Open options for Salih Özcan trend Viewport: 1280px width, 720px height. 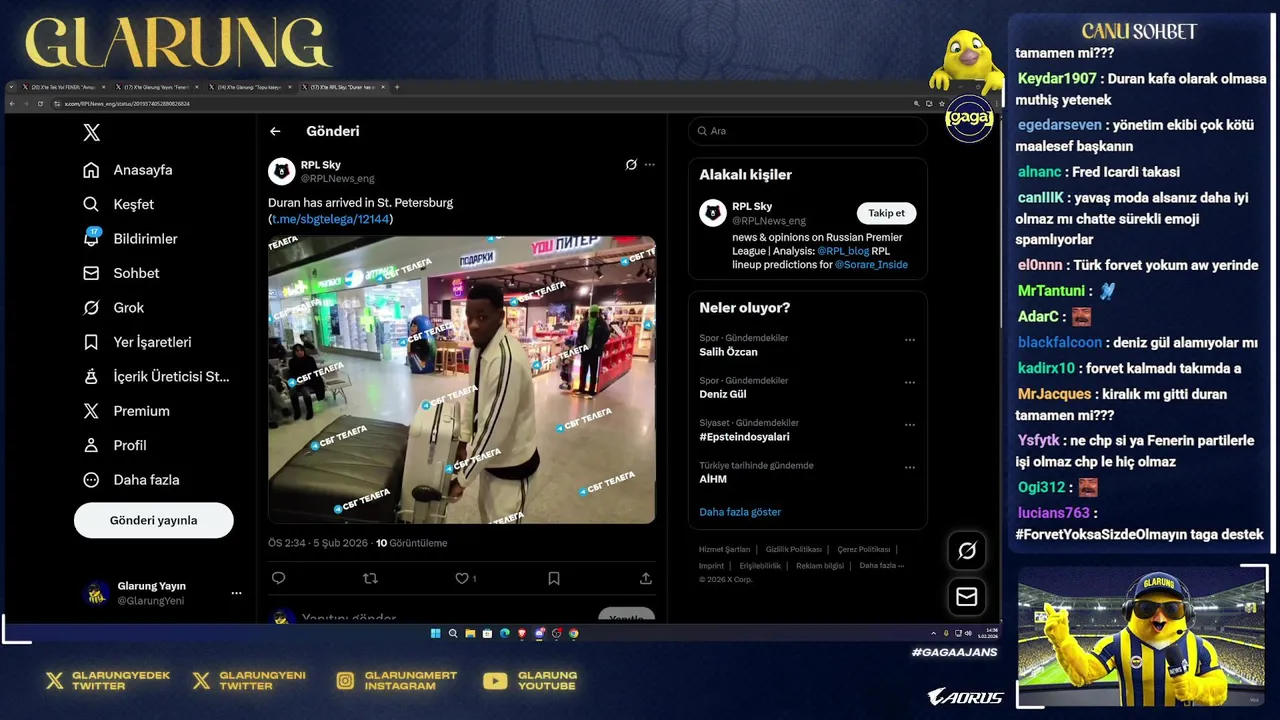(910, 340)
